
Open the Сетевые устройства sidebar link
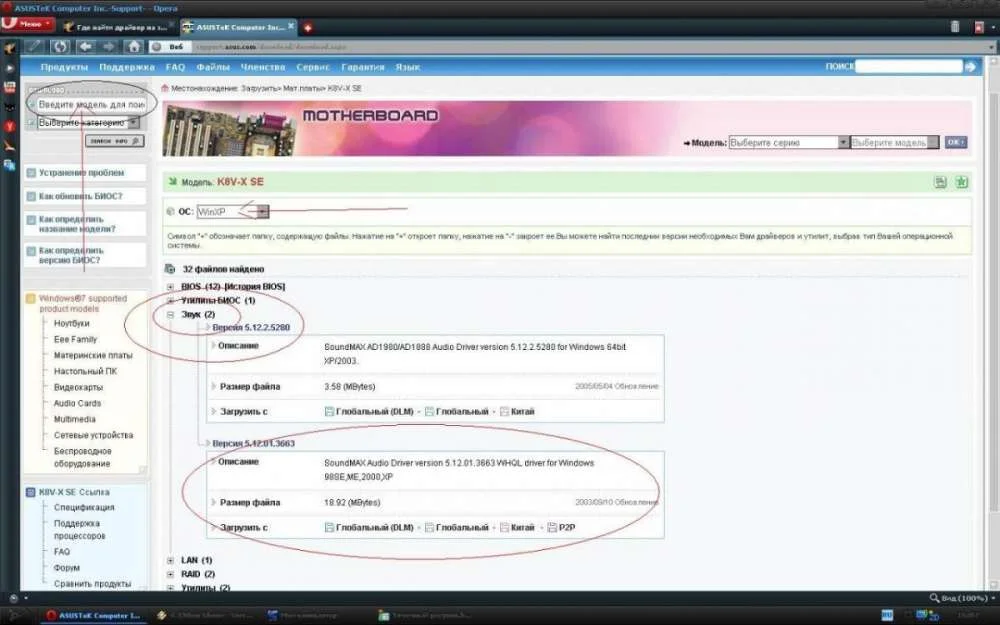[93, 435]
